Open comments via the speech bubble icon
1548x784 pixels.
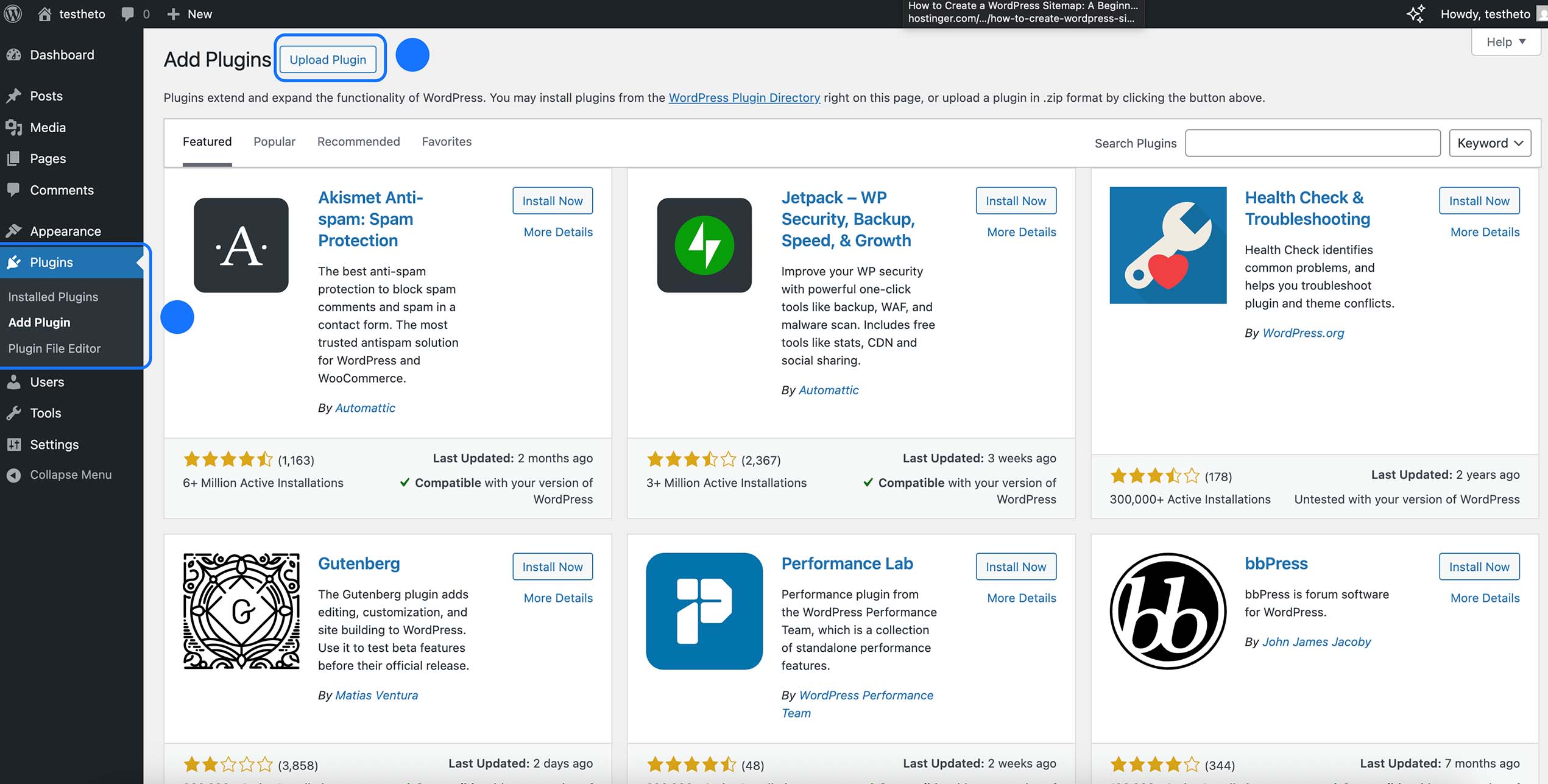128,13
